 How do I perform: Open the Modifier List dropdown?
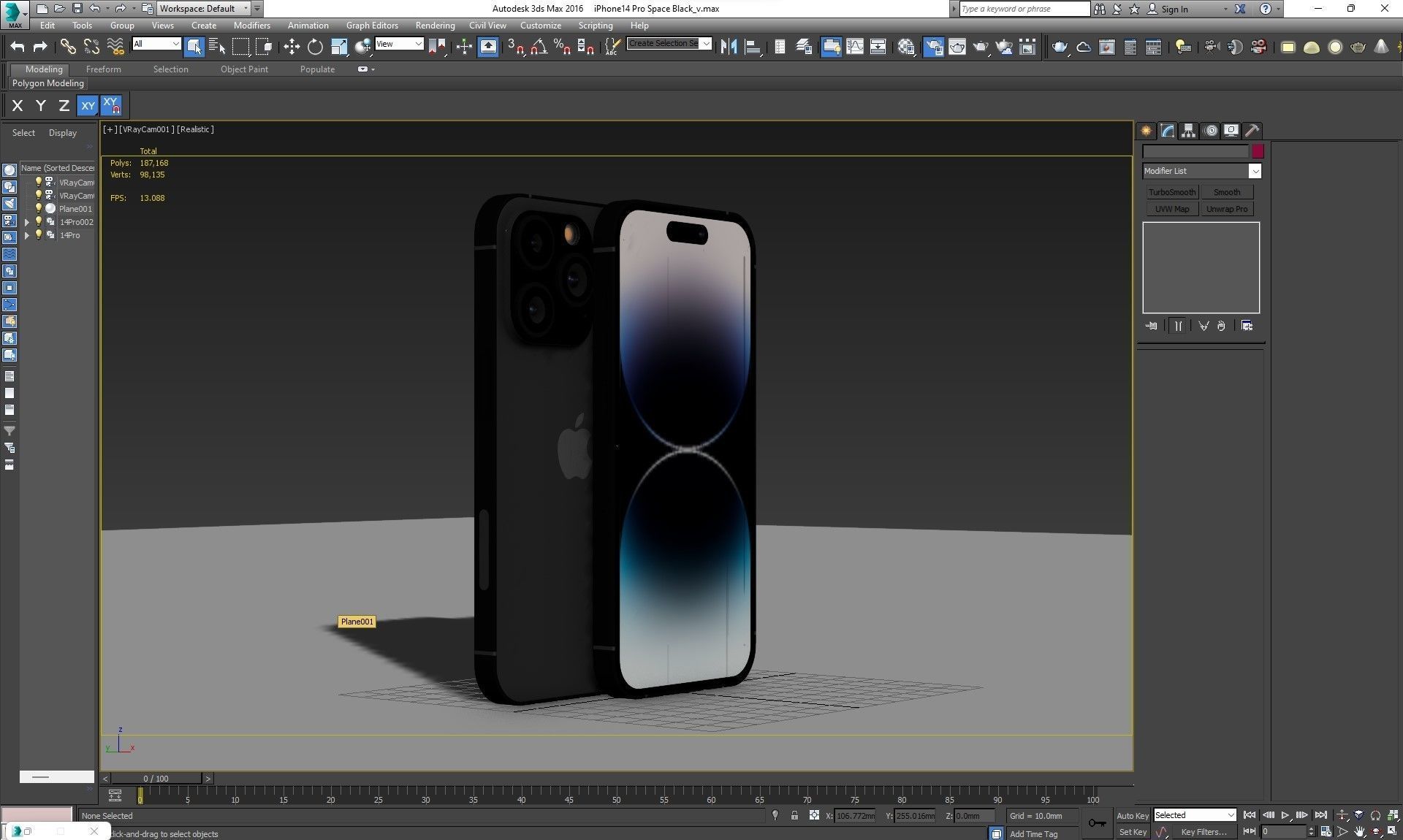pos(1202,171)
